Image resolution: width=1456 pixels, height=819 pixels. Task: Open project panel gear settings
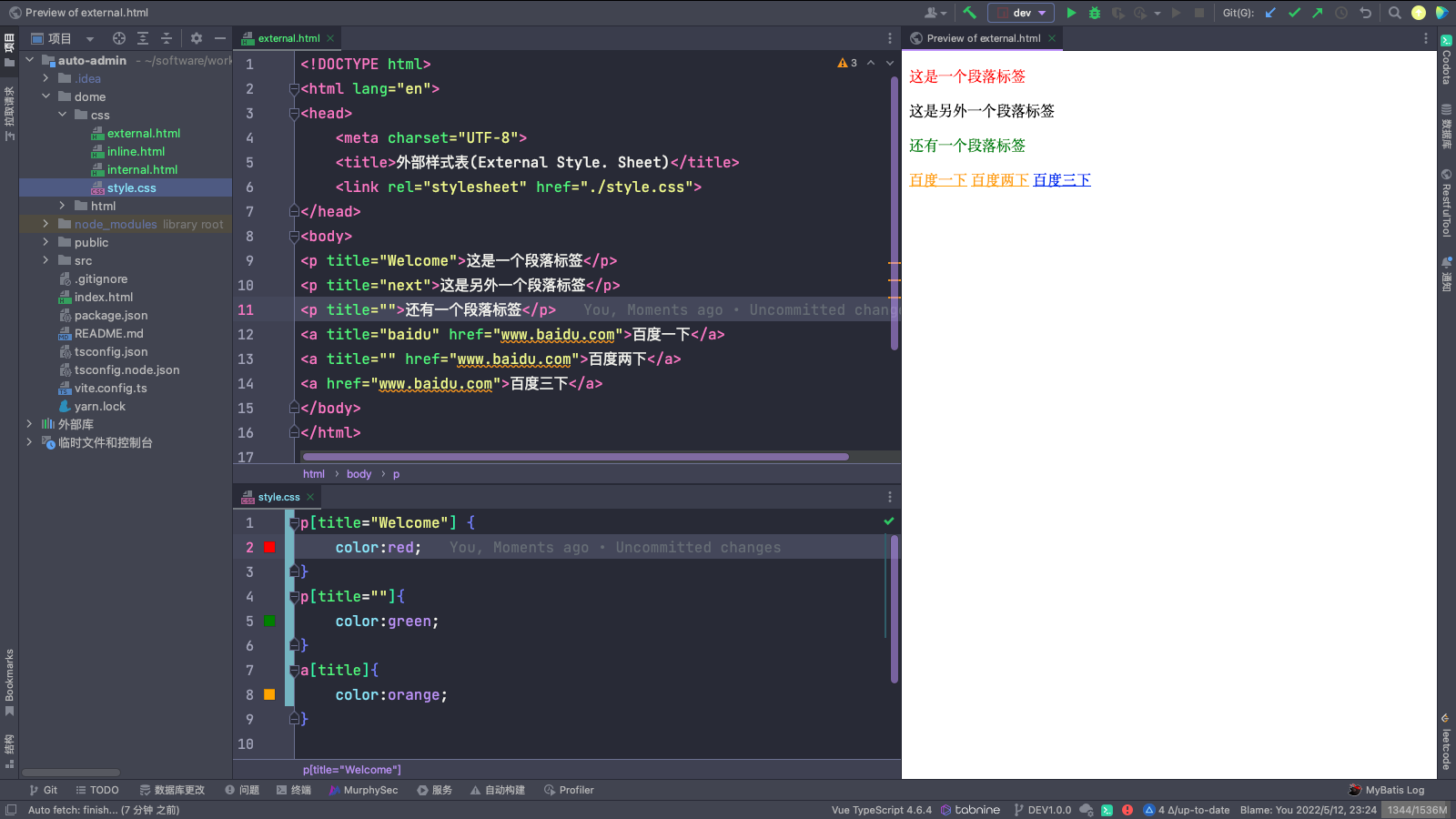click(197, 38)
